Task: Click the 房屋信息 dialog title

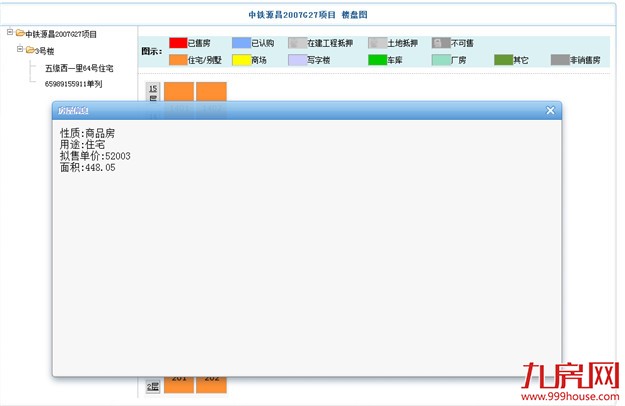Action: tap(73, 110)
